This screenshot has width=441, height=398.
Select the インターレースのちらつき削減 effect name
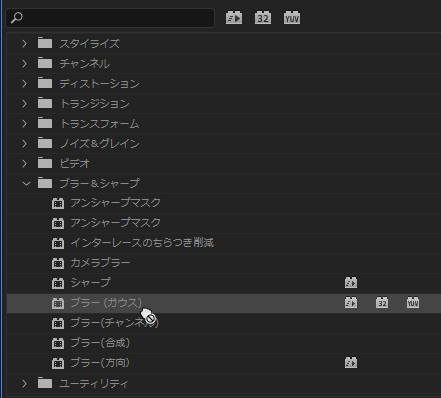pos(142,243)
